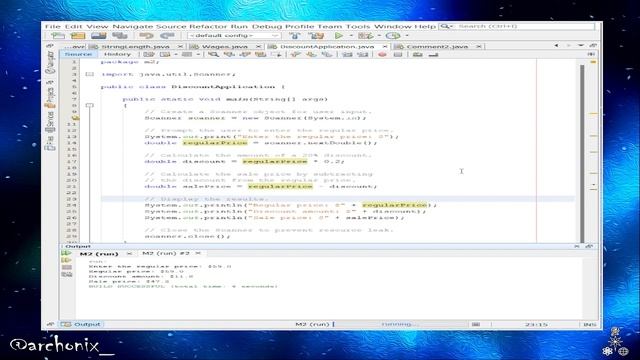Click the Last Edit icon next to History

149,54
